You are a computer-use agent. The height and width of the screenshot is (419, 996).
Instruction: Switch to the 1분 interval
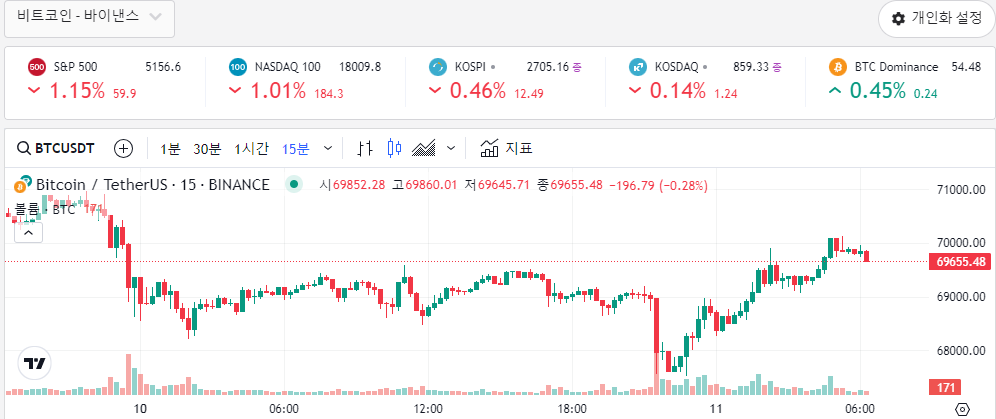(x=170, y=148)
